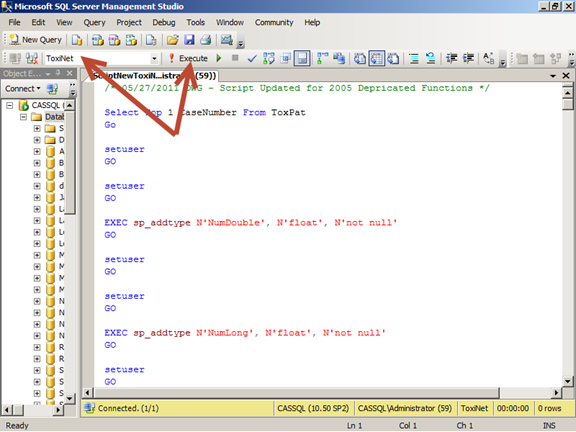Open ToxiNet database dropdown

click(x=154, y=58)
